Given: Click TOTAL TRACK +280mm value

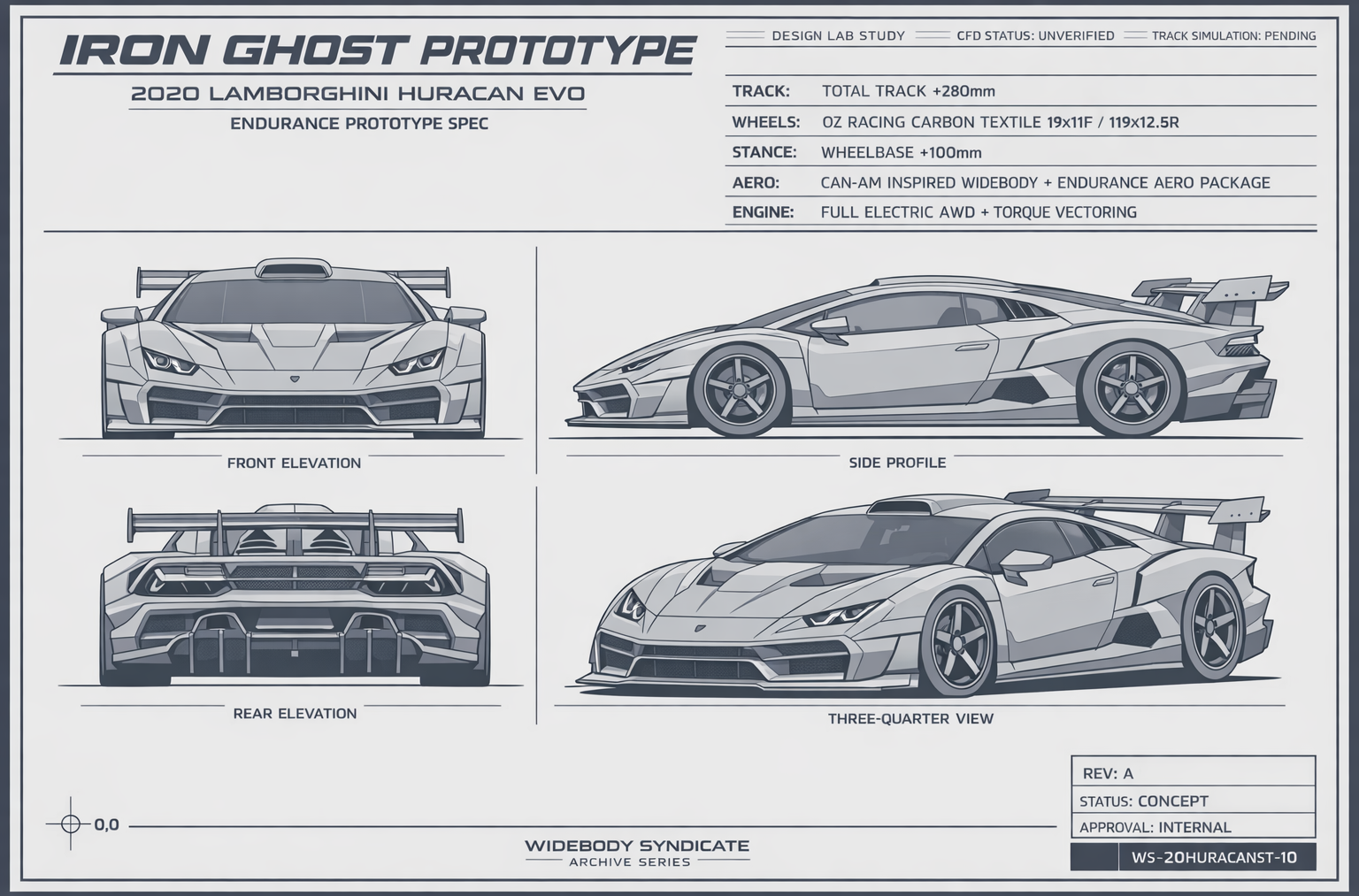Looking at the screenshot, I should (909, 91).
